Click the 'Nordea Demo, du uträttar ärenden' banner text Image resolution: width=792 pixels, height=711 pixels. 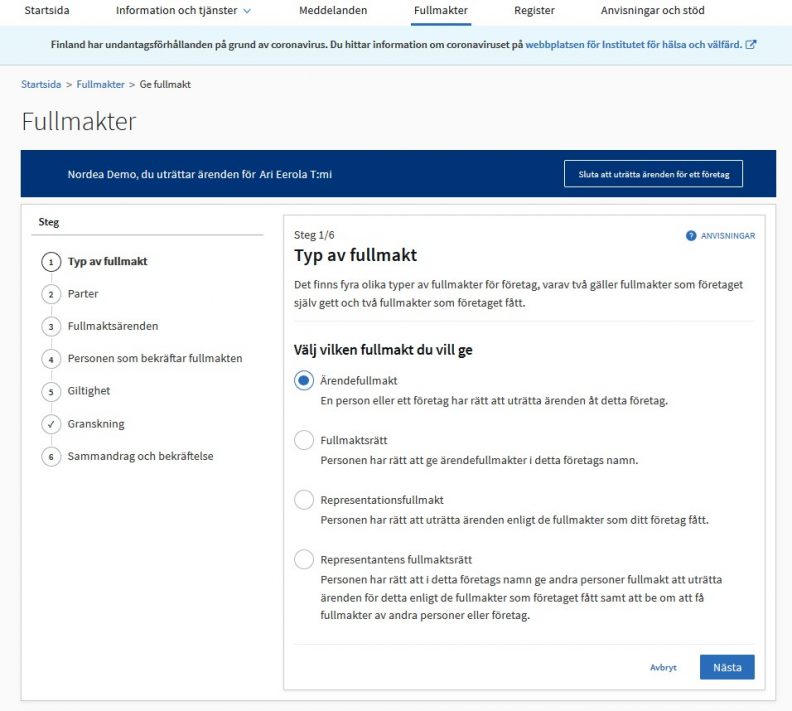(200, 174)
